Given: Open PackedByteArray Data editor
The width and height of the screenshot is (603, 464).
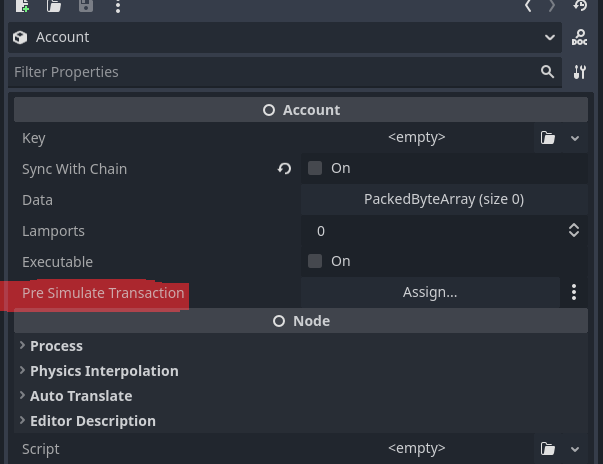Looking at the screenshot, I should pos(444,200).
